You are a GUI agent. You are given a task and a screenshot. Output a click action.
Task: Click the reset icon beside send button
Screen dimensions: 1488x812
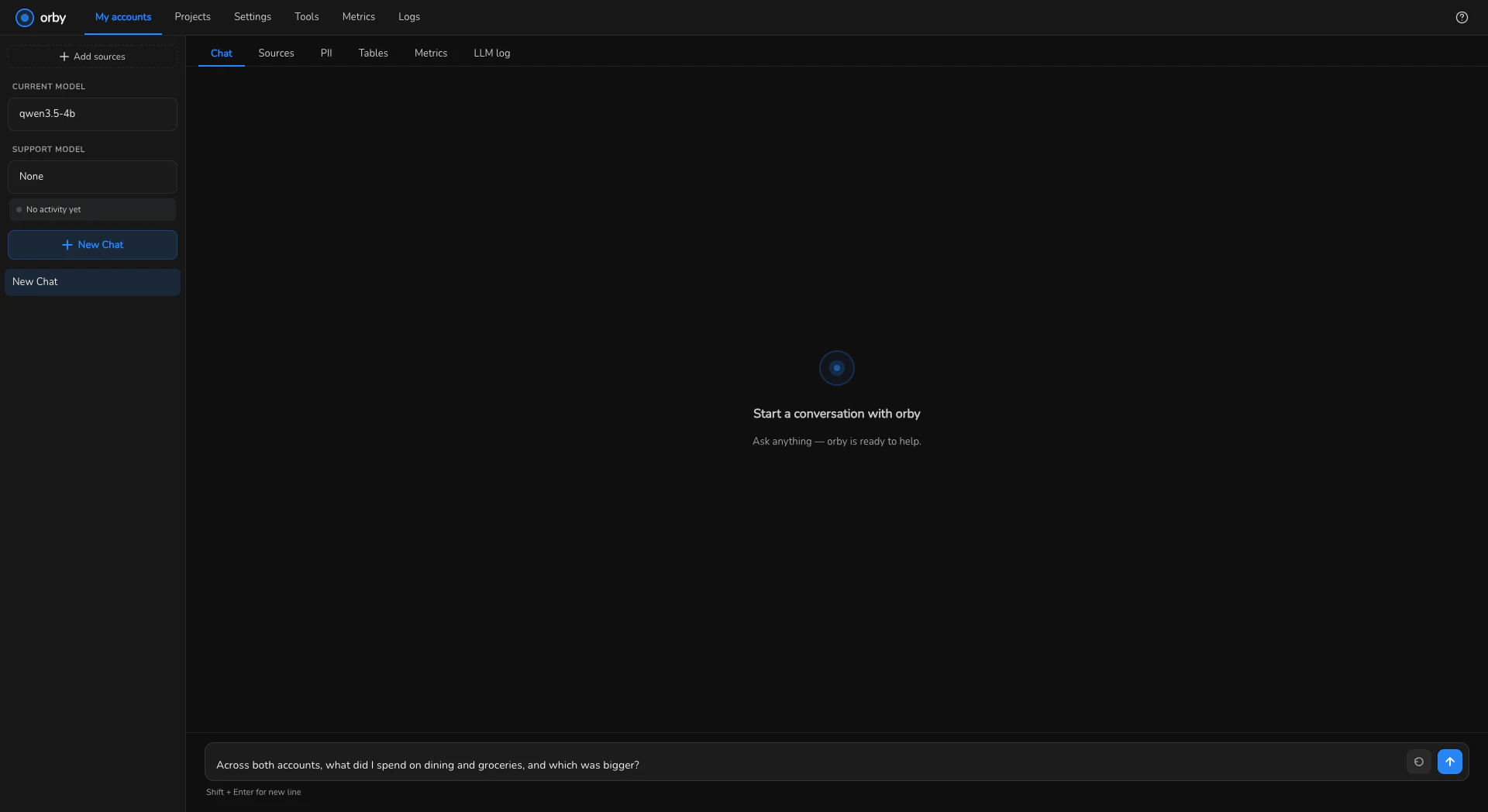tap(1419, 762)
